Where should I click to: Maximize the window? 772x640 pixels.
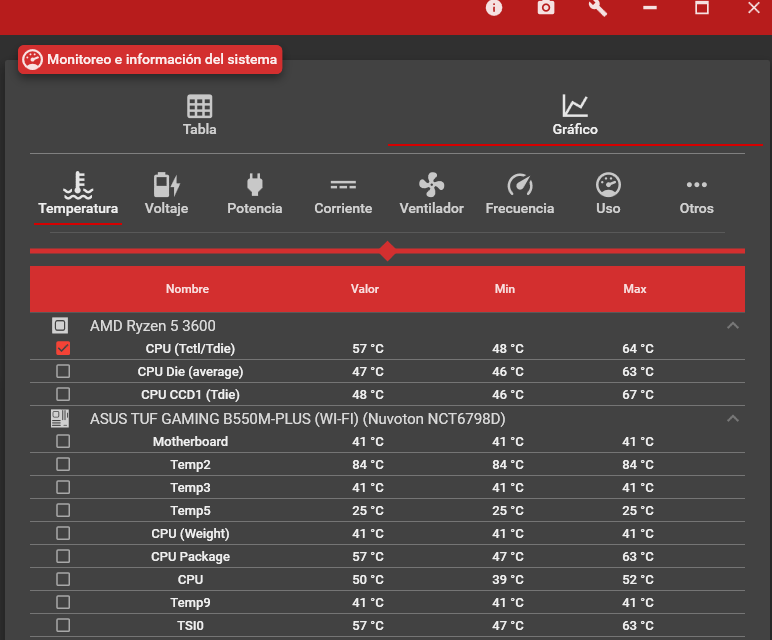702,8
